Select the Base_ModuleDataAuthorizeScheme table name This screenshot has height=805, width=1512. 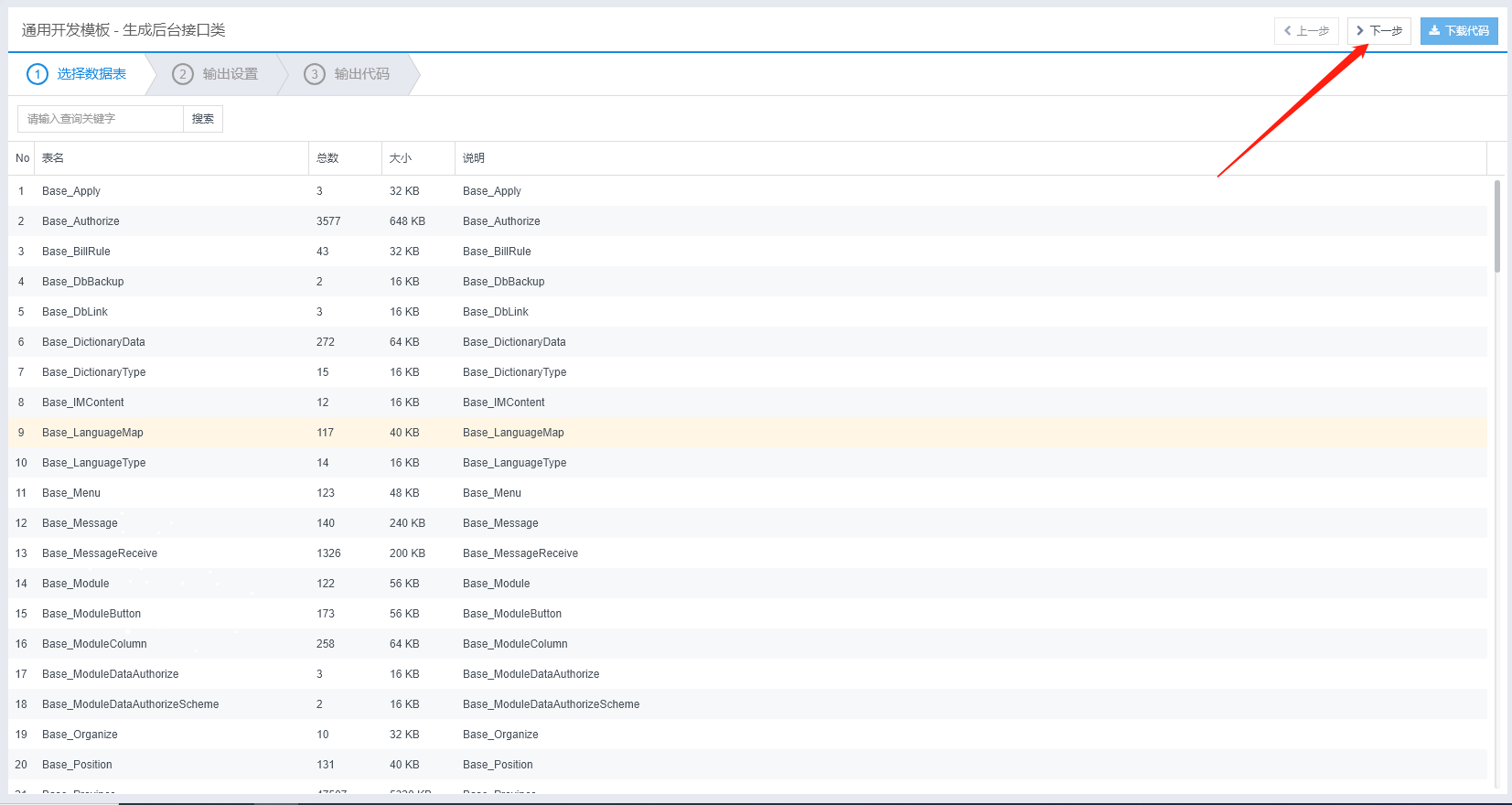131,704
